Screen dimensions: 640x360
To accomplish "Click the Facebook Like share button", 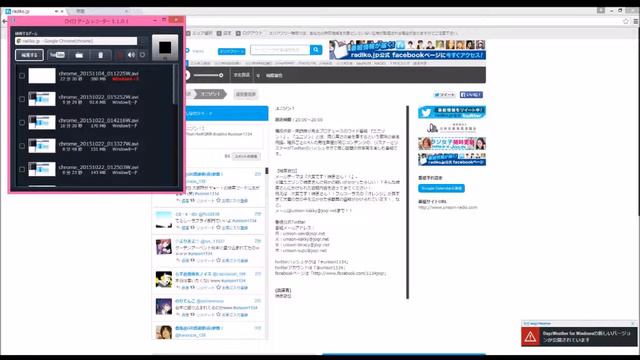I will click(x=471, y=95).
